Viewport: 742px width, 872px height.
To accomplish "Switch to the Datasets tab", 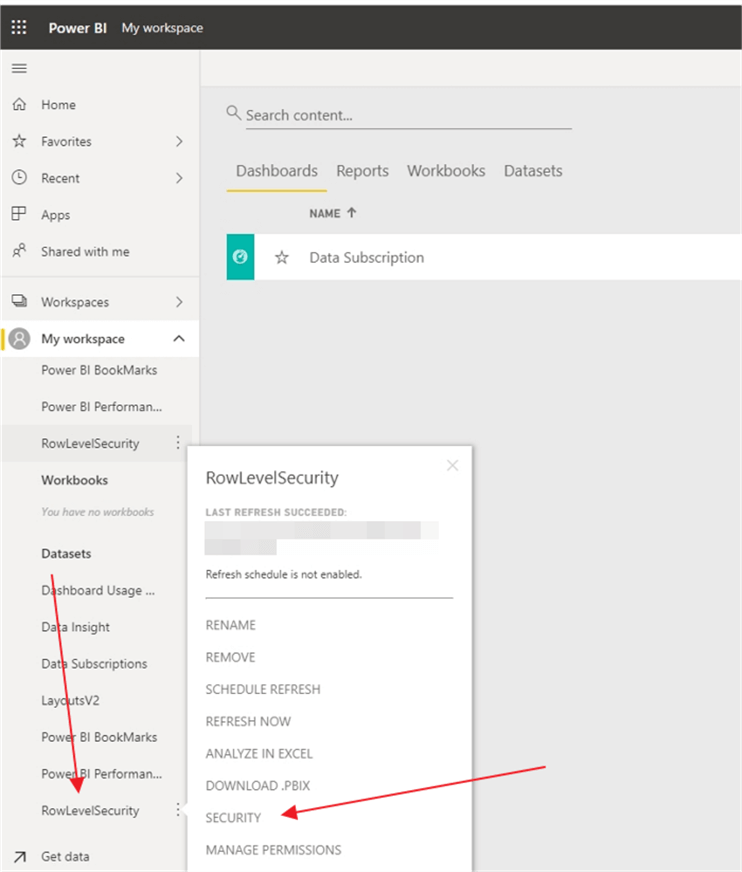I will [x=532, y=171].
